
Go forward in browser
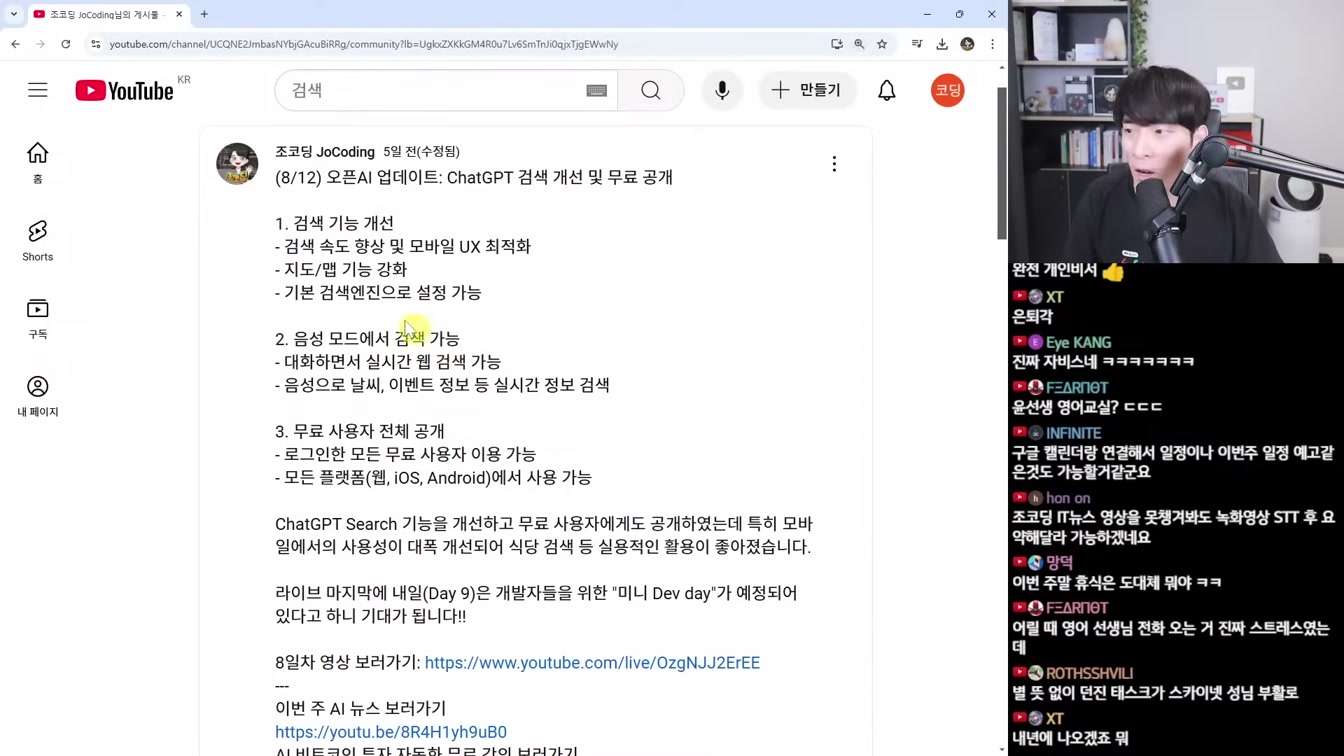[x=40, y=44]
